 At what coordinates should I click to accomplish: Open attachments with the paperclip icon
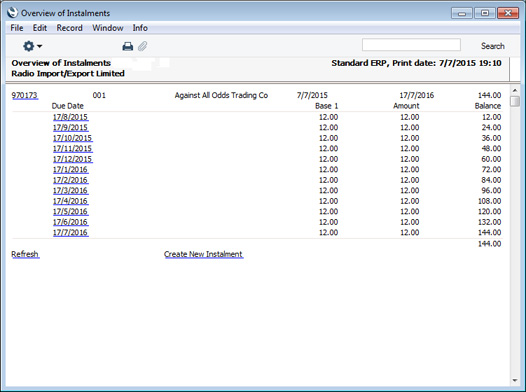click(143, 46)
